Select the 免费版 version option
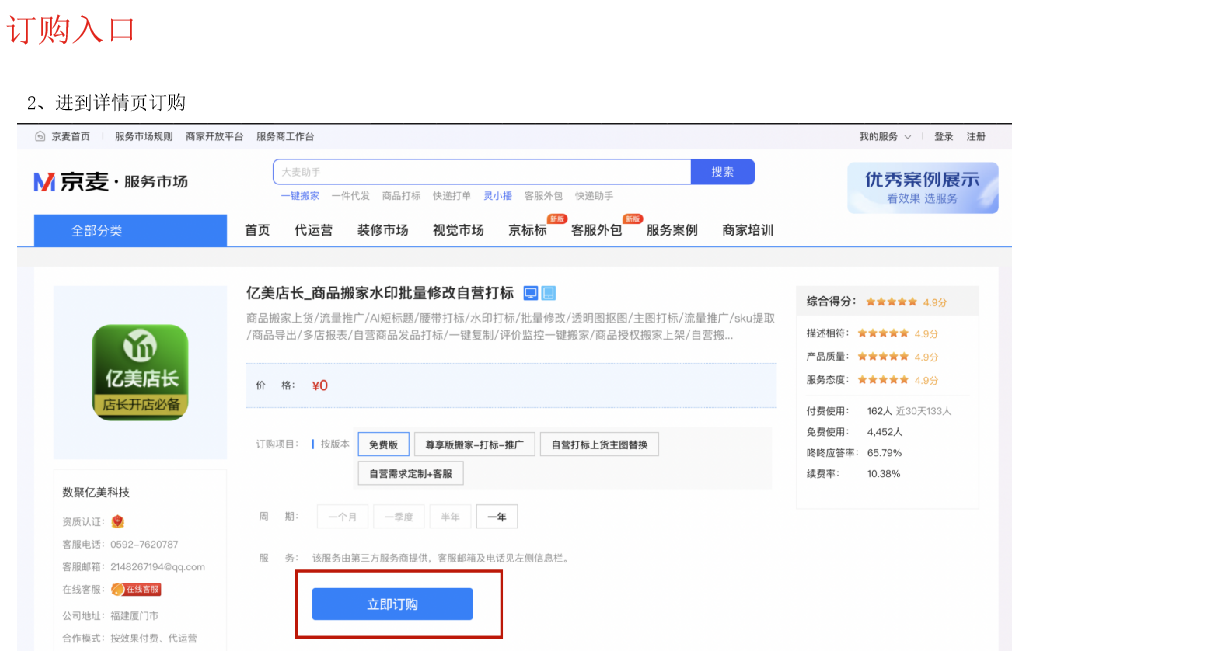Screen dimensions: 1205x652 [383, 444]
